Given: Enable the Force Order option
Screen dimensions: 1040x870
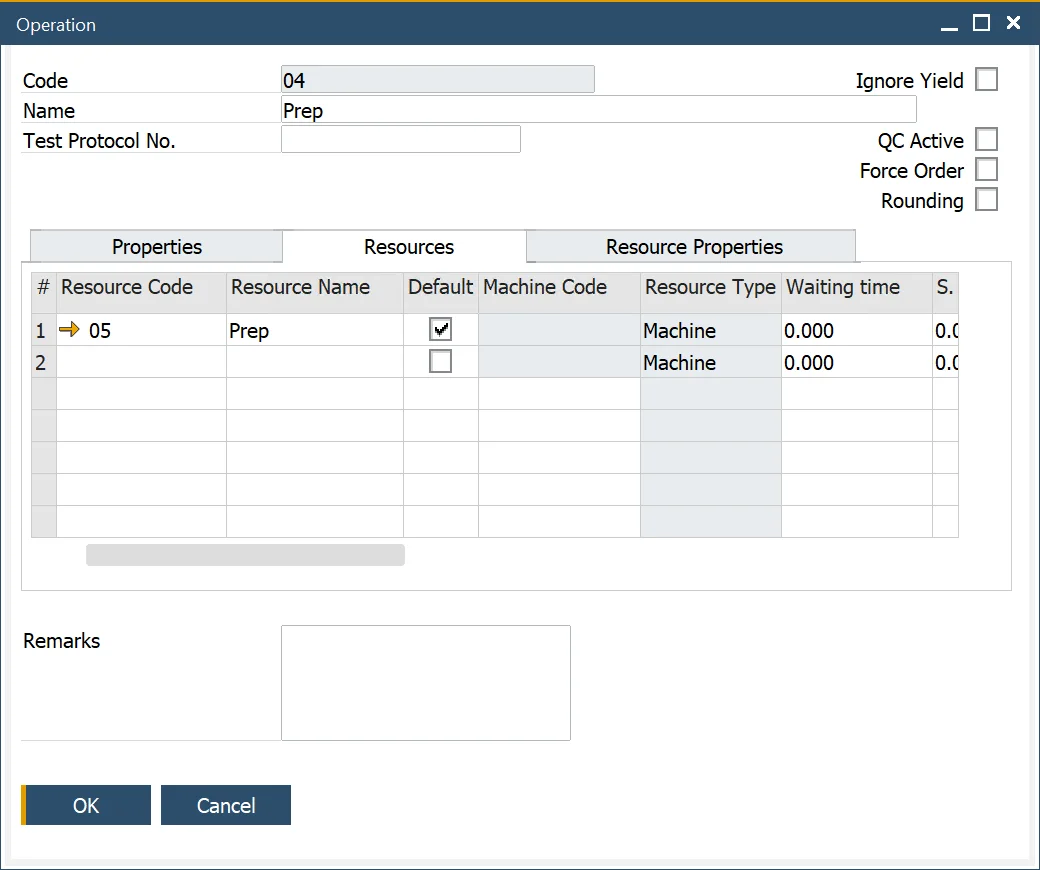Looking at the screenshot, I should click(986, 170).
